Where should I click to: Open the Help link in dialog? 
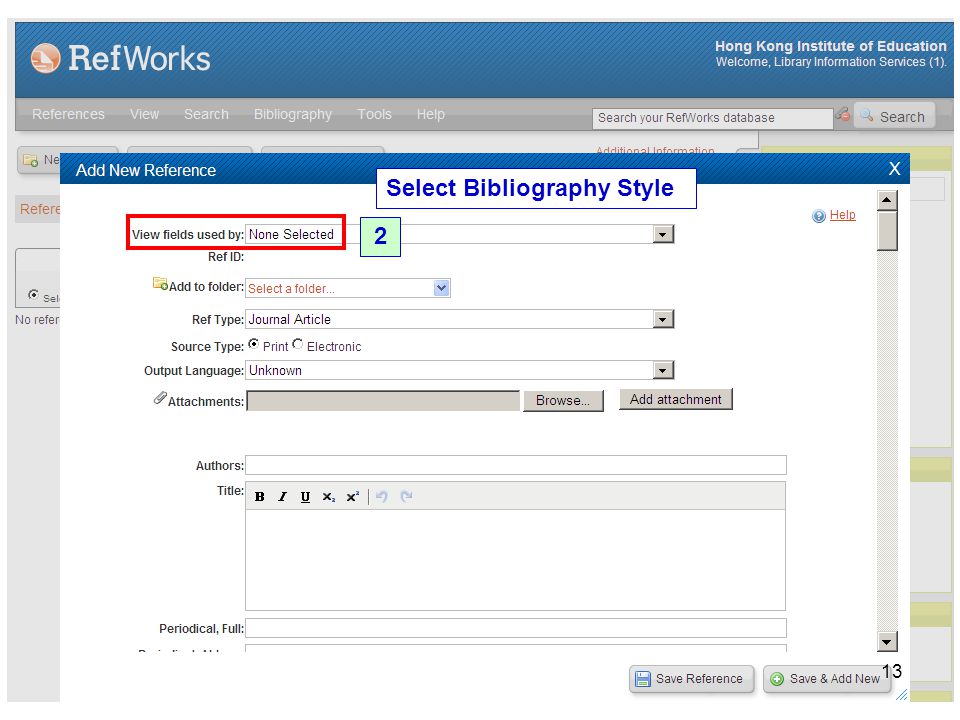tap(842, 215)
